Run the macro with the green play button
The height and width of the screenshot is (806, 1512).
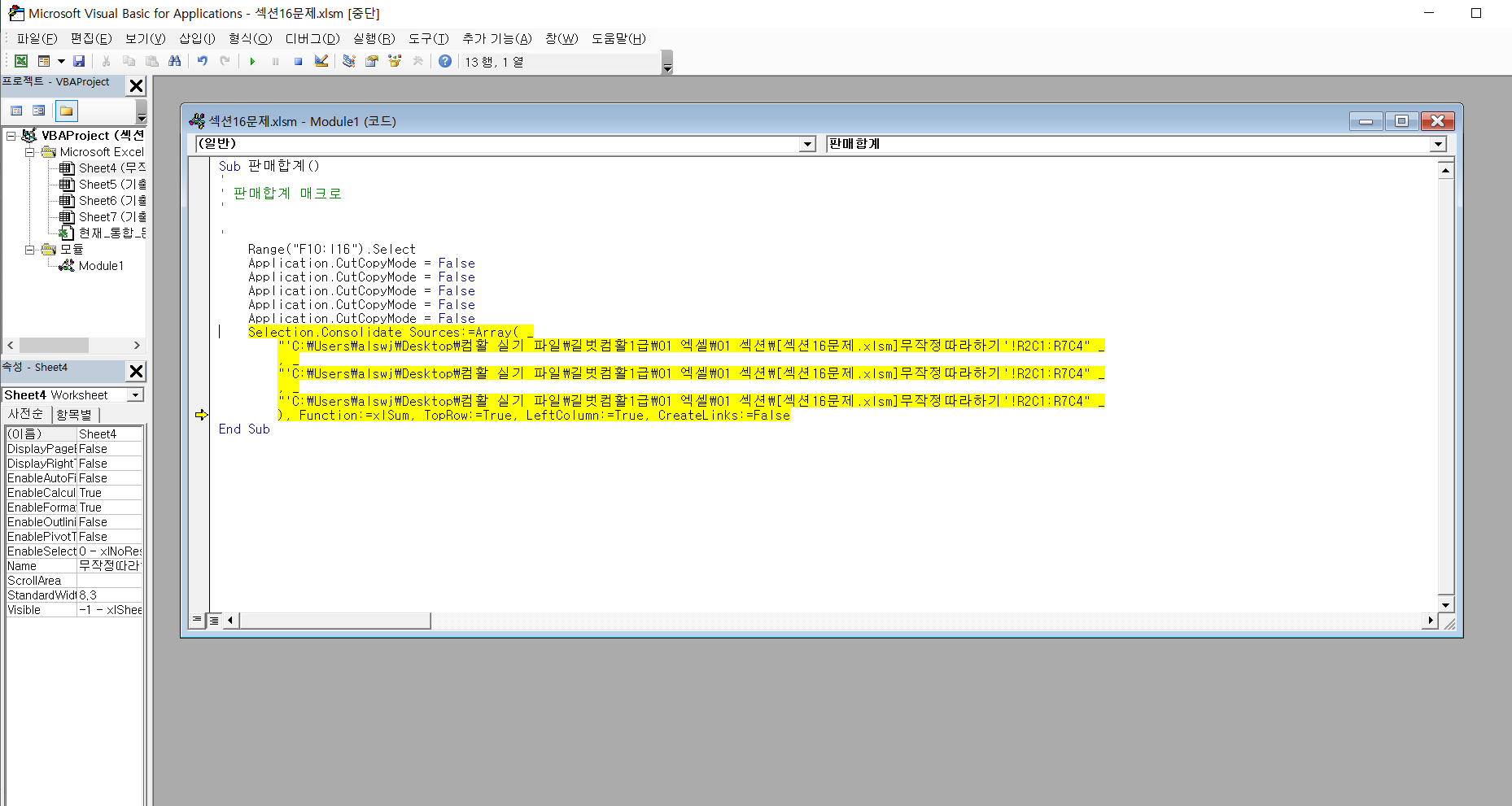tap(252, 62)
